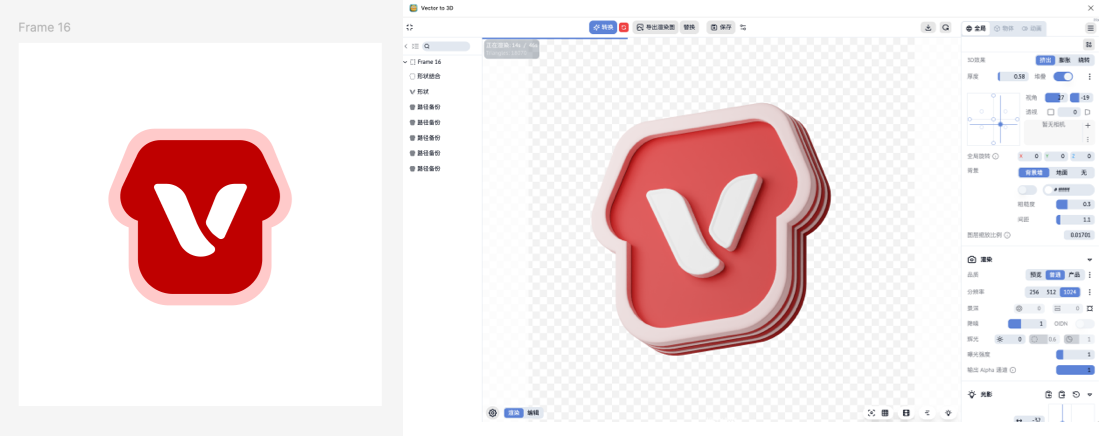Switch viewport to 编辑 edit mode
The image size is (1099, 436).
tap(533, 413)
